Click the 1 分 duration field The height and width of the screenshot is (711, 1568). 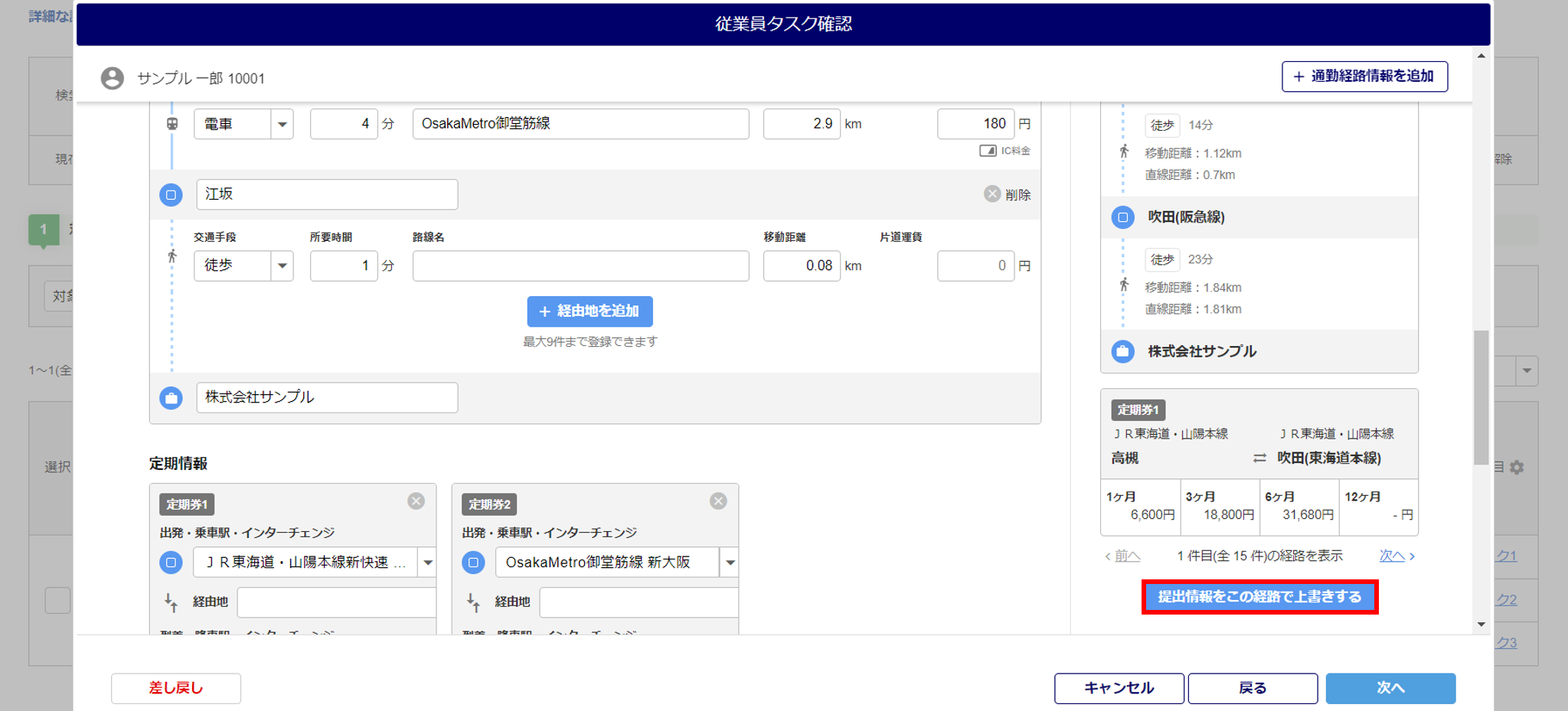[x=344, y=266]
